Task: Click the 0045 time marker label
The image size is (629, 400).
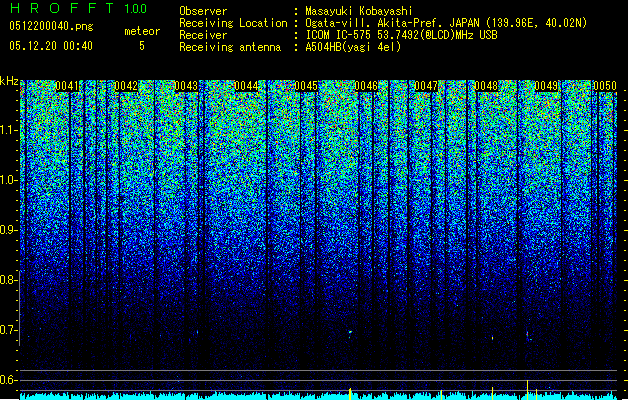Action: (306, 86)
